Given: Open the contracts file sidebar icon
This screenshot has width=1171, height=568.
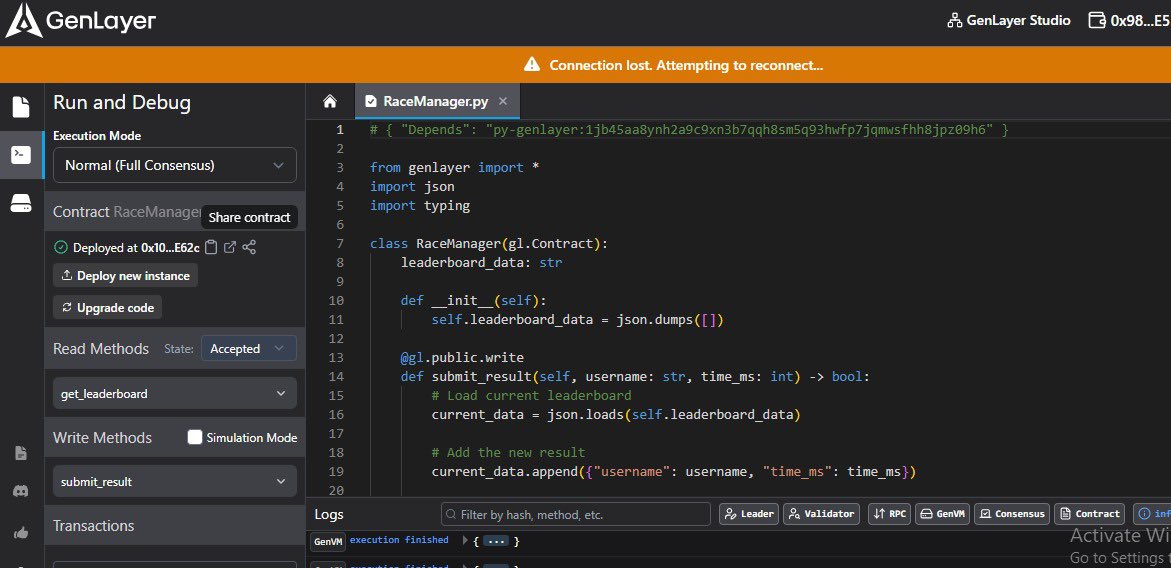Looking at the screenshot, I should tap(21, 107).
